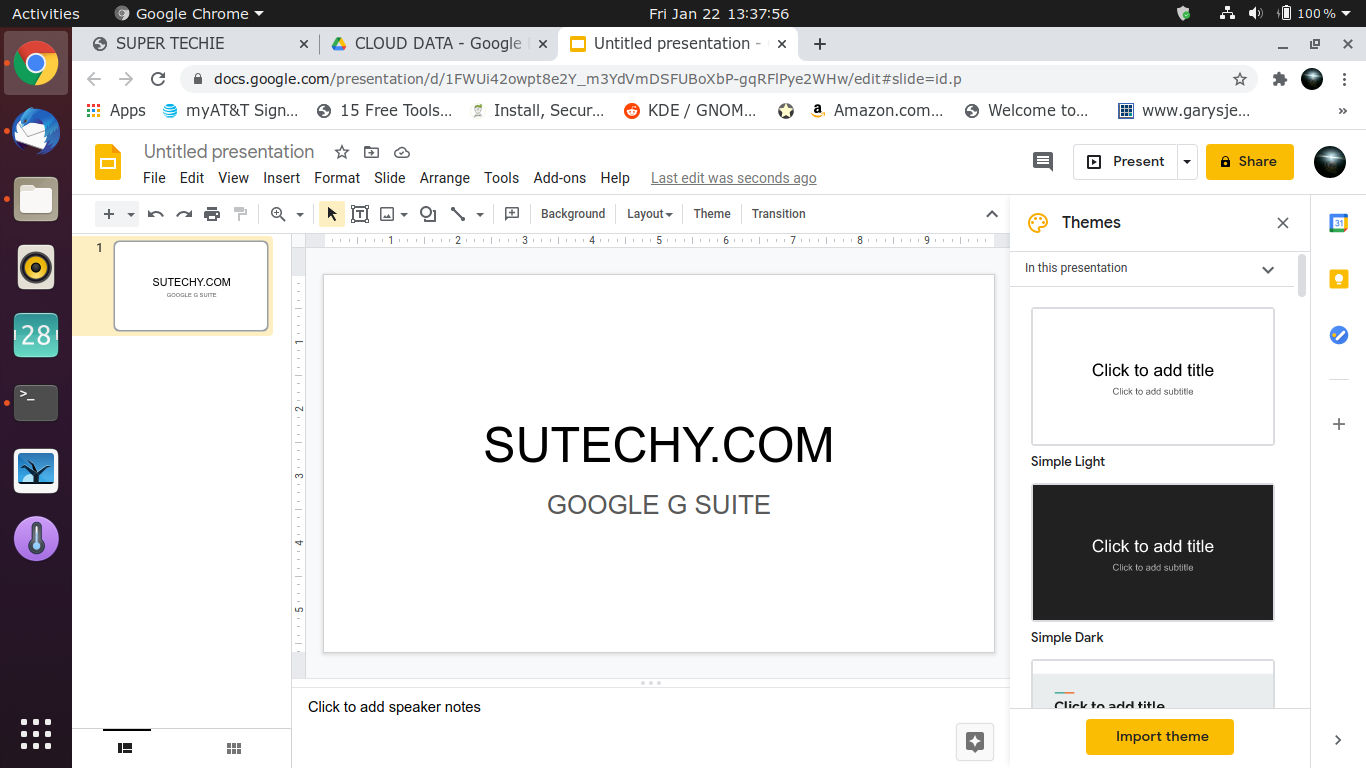Select the Text box tool
Image resolution: width=1366 pixels, height=768 pixels.
tap(360, 214)
